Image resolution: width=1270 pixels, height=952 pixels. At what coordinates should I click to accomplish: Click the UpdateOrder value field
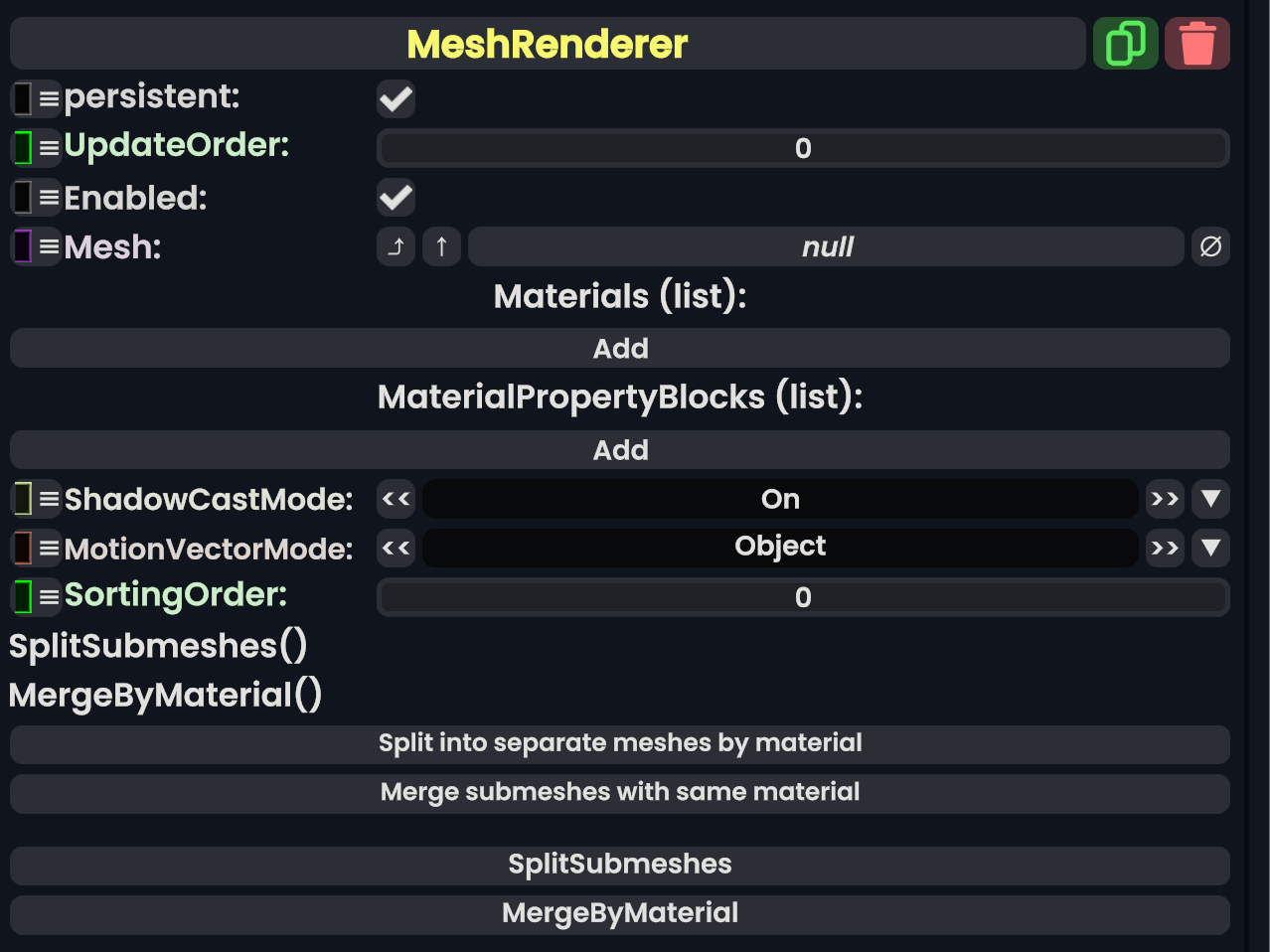tap(803, 149)
